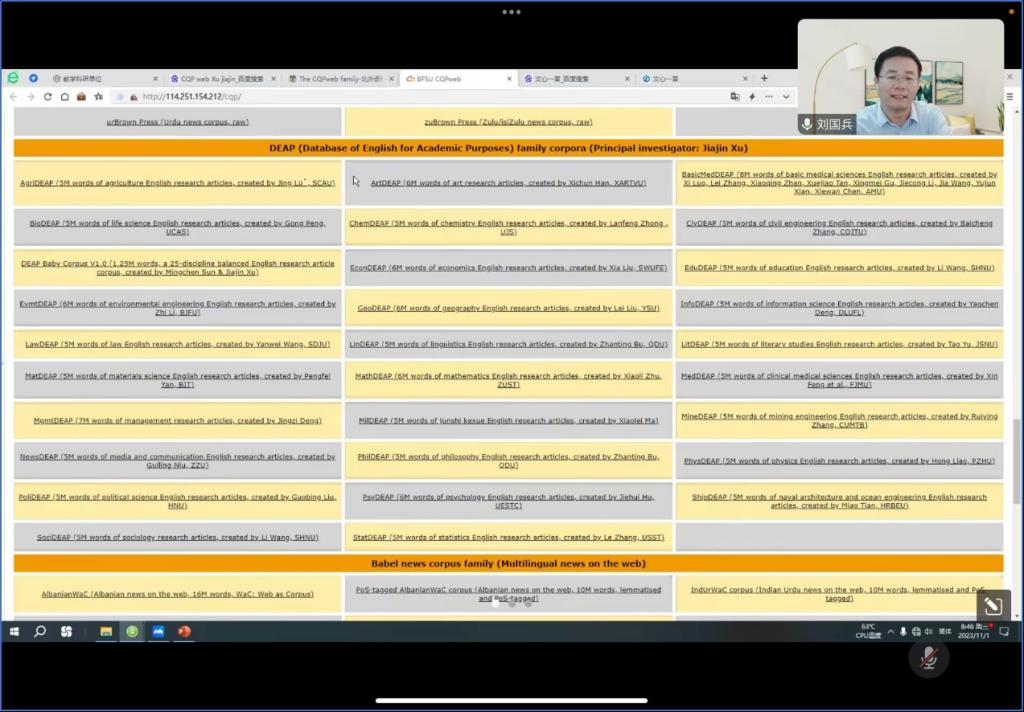1024x712 pixels.
Task: Open a new browser tab with plus
Action: (x=764, y=78)
